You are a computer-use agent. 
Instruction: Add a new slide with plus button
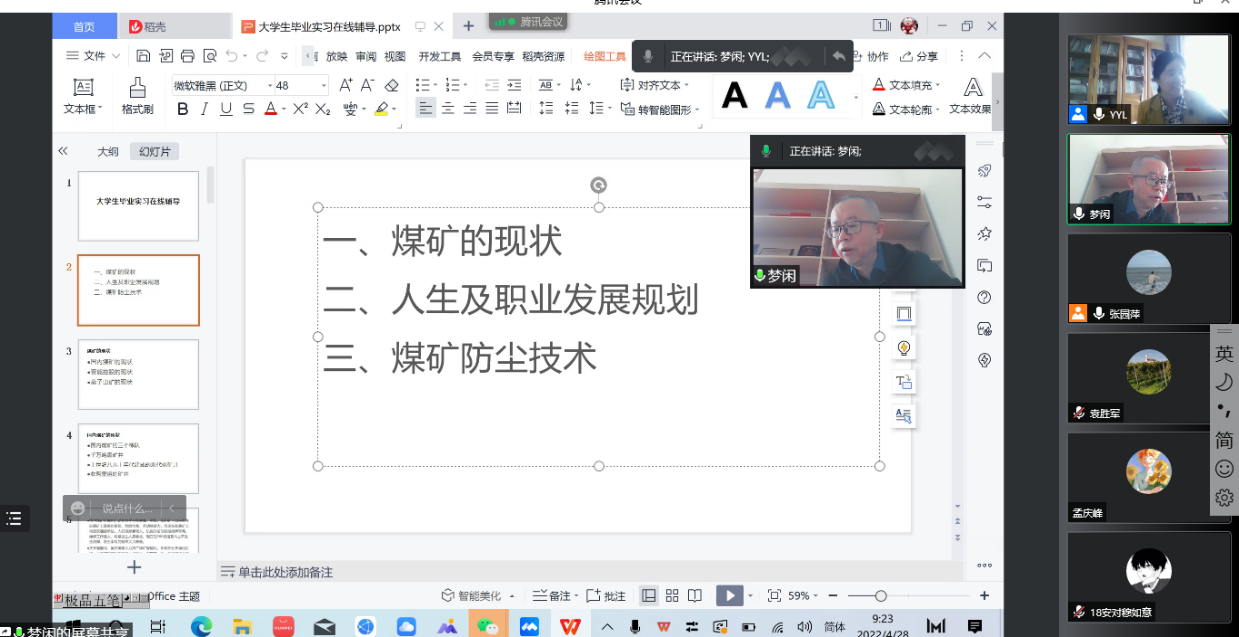(134, 567)
